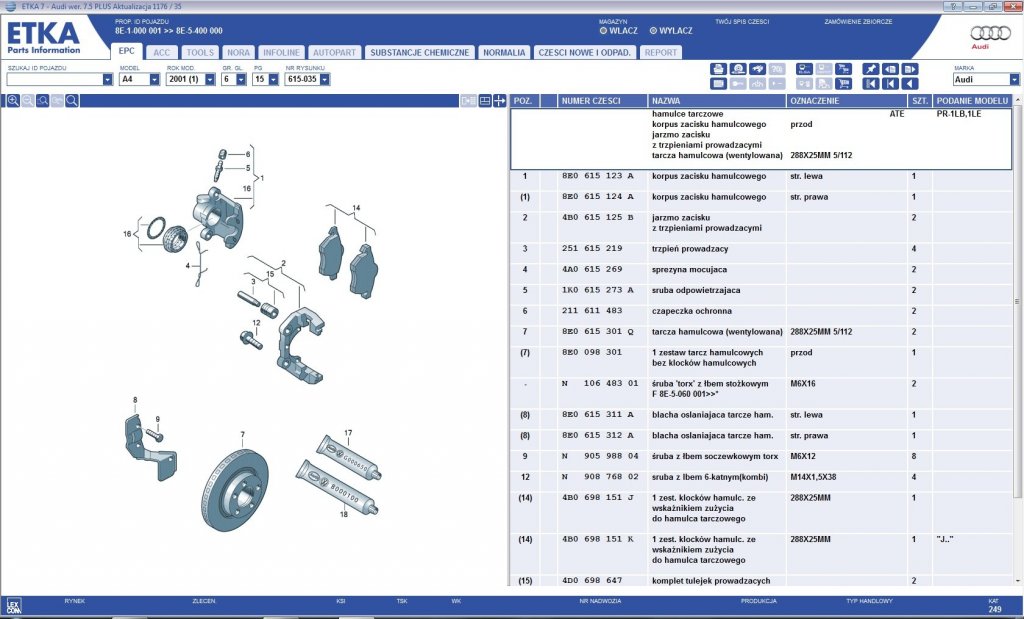Viewport: 1024px width, 619px height.
Task: Open the MARKA dropdown showing Audi
Action: pos(1014,80)
